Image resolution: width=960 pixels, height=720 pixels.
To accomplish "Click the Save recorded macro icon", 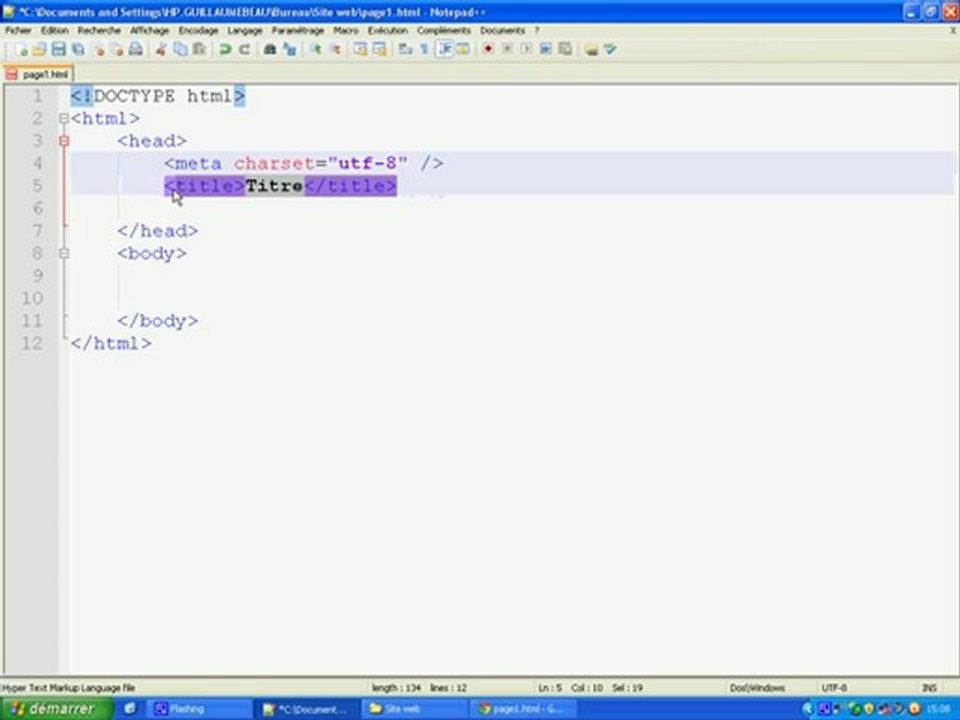I will coord(565,50).
